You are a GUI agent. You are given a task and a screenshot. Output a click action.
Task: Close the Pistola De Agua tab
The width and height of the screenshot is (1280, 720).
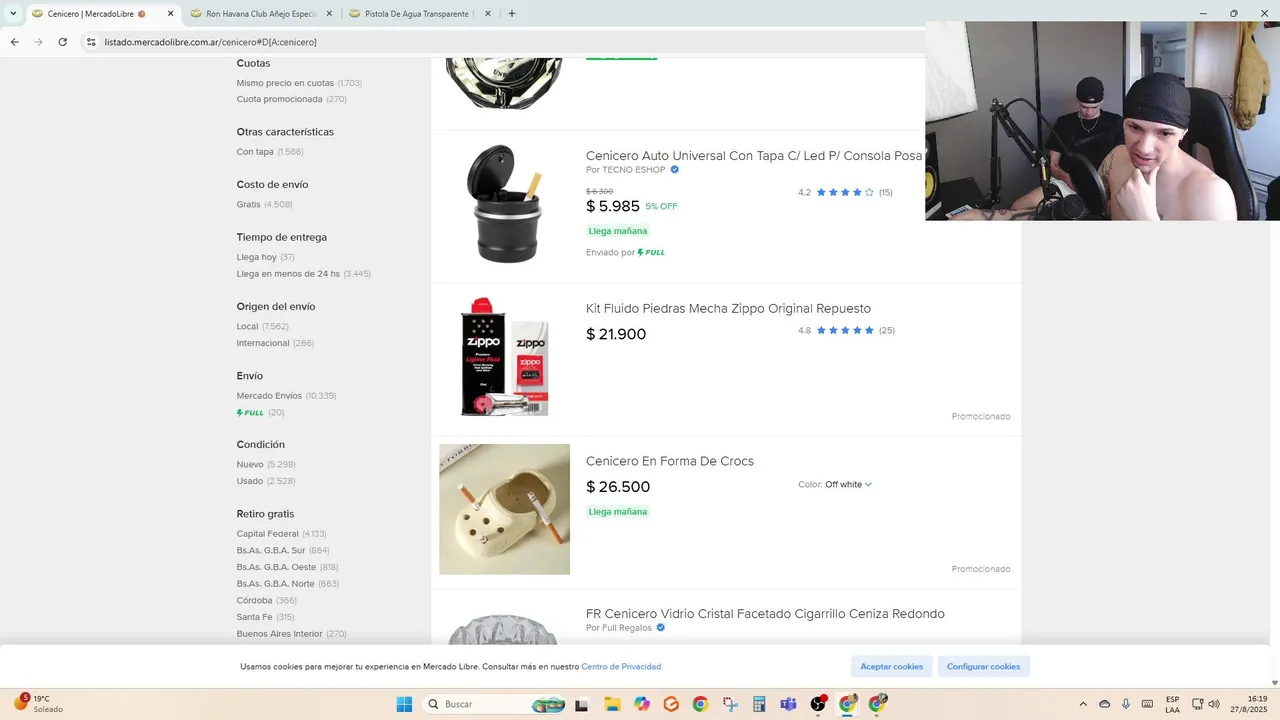coord(487,14)
